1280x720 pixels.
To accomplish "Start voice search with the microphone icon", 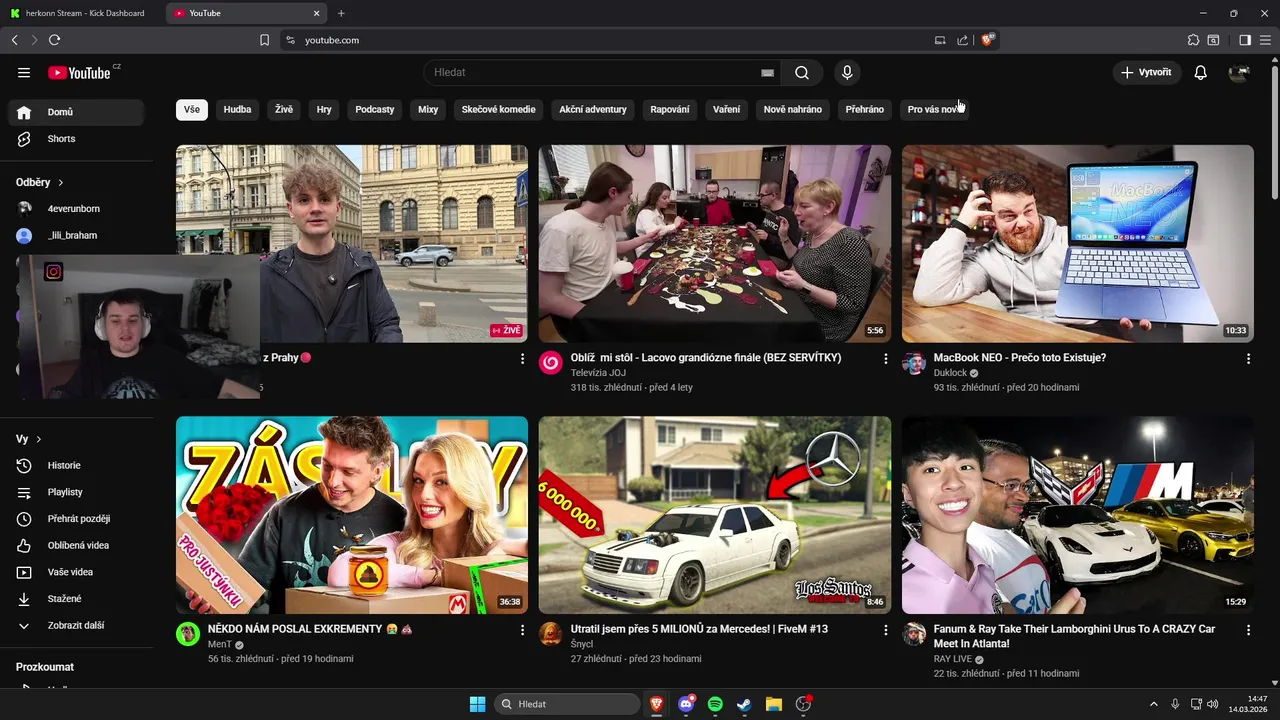I will pyautogui.click(x=847, y=72).
